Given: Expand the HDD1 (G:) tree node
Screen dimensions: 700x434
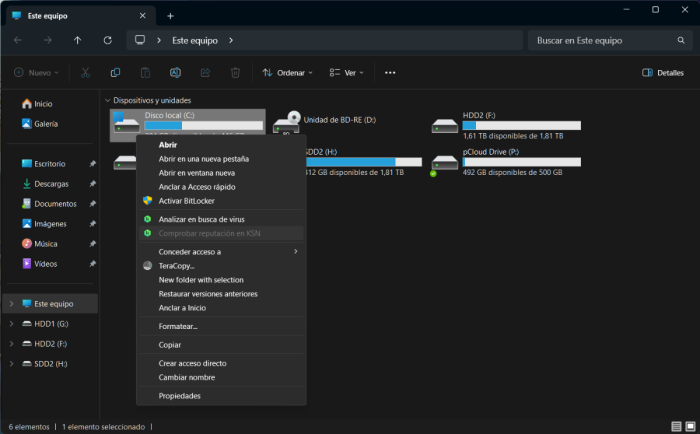Looking at the screenshot, I should 11,324.
